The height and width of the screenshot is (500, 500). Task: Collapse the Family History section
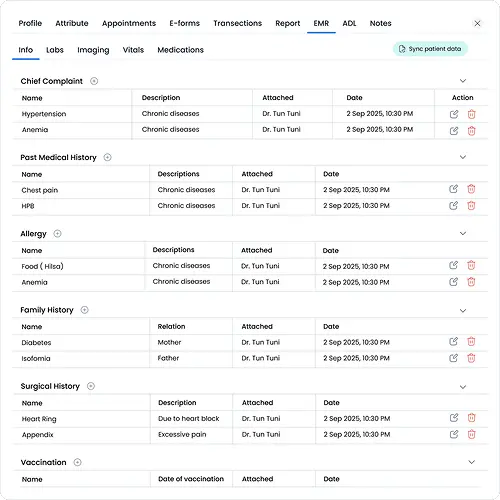pyautogui.click(x=463, y=311)
